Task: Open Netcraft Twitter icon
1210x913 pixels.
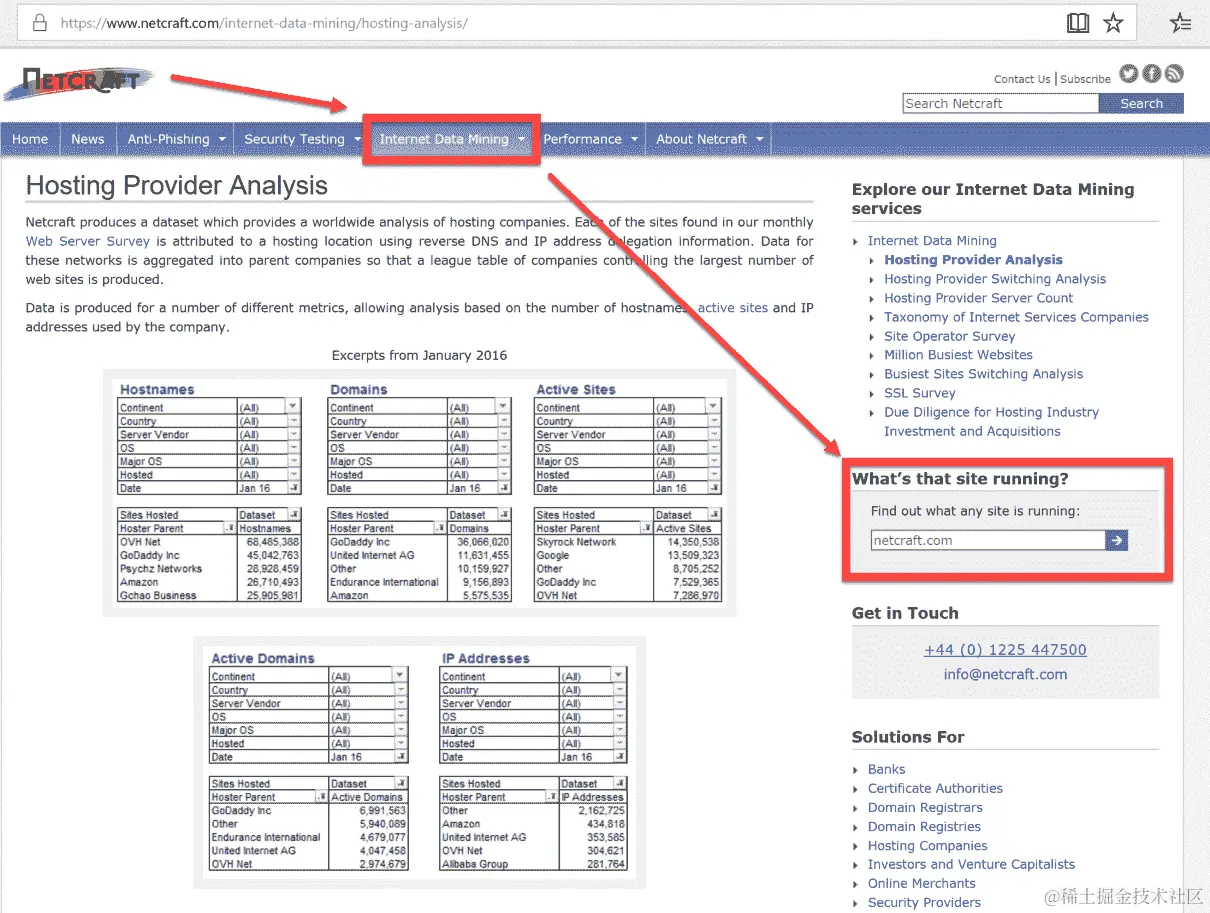Action: pyautogui.click(x=1128, y=73)
